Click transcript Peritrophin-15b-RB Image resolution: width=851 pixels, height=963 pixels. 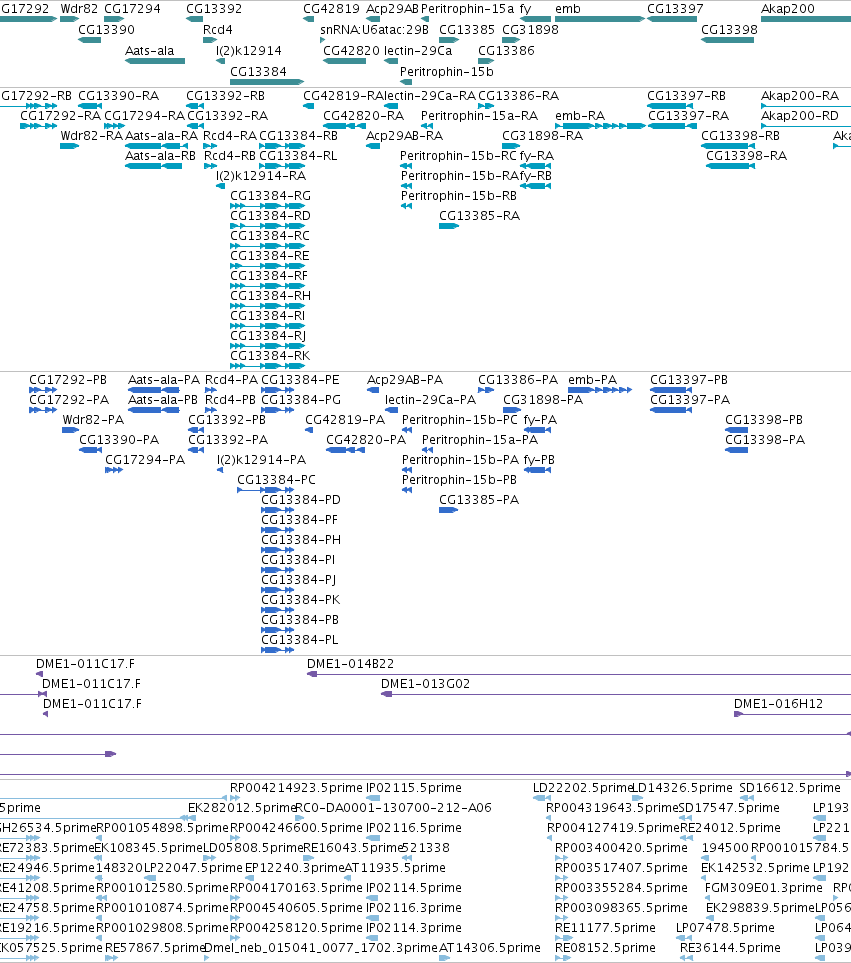459,195
